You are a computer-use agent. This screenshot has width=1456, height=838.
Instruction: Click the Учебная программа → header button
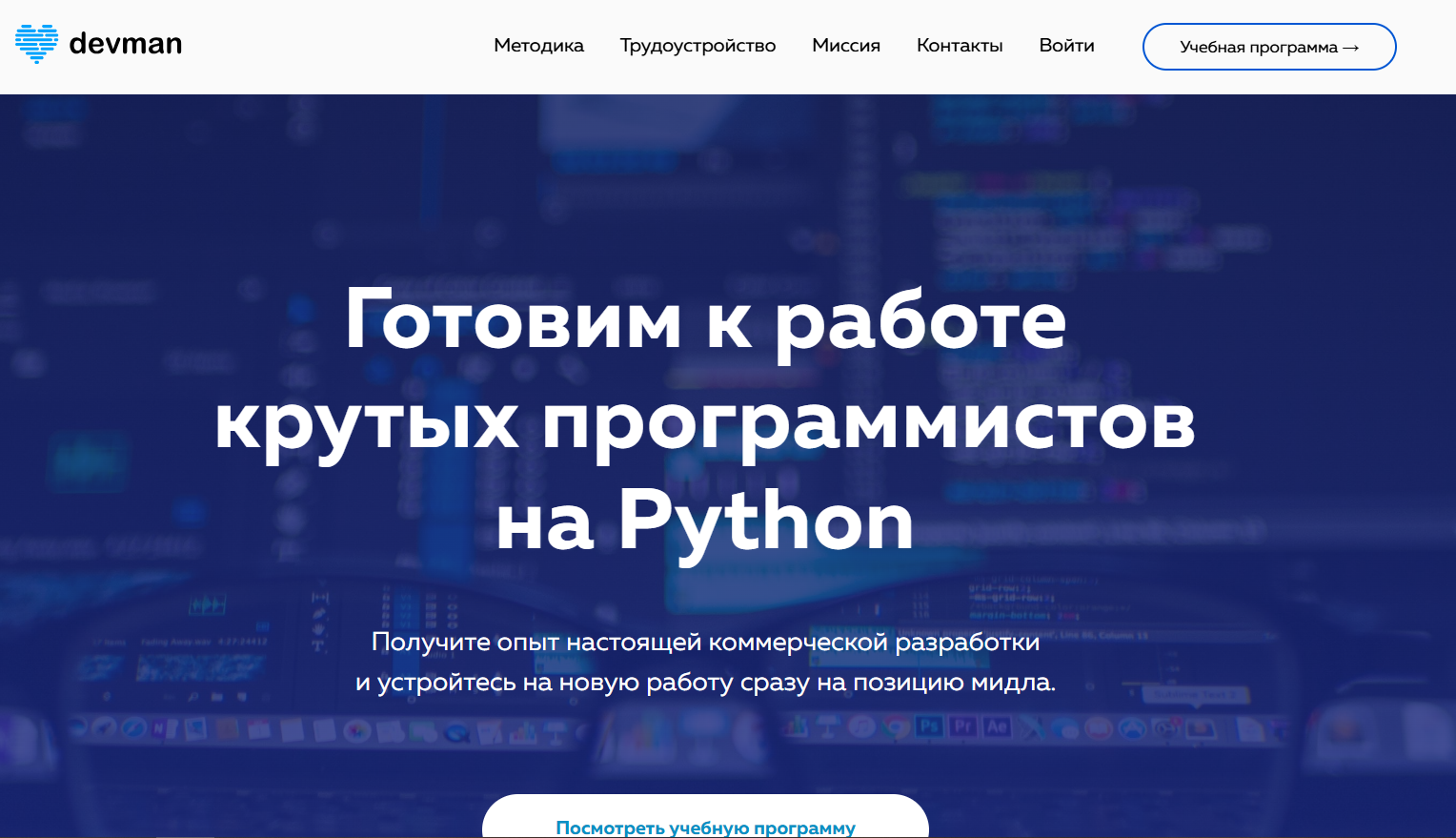click(1269, 47)
